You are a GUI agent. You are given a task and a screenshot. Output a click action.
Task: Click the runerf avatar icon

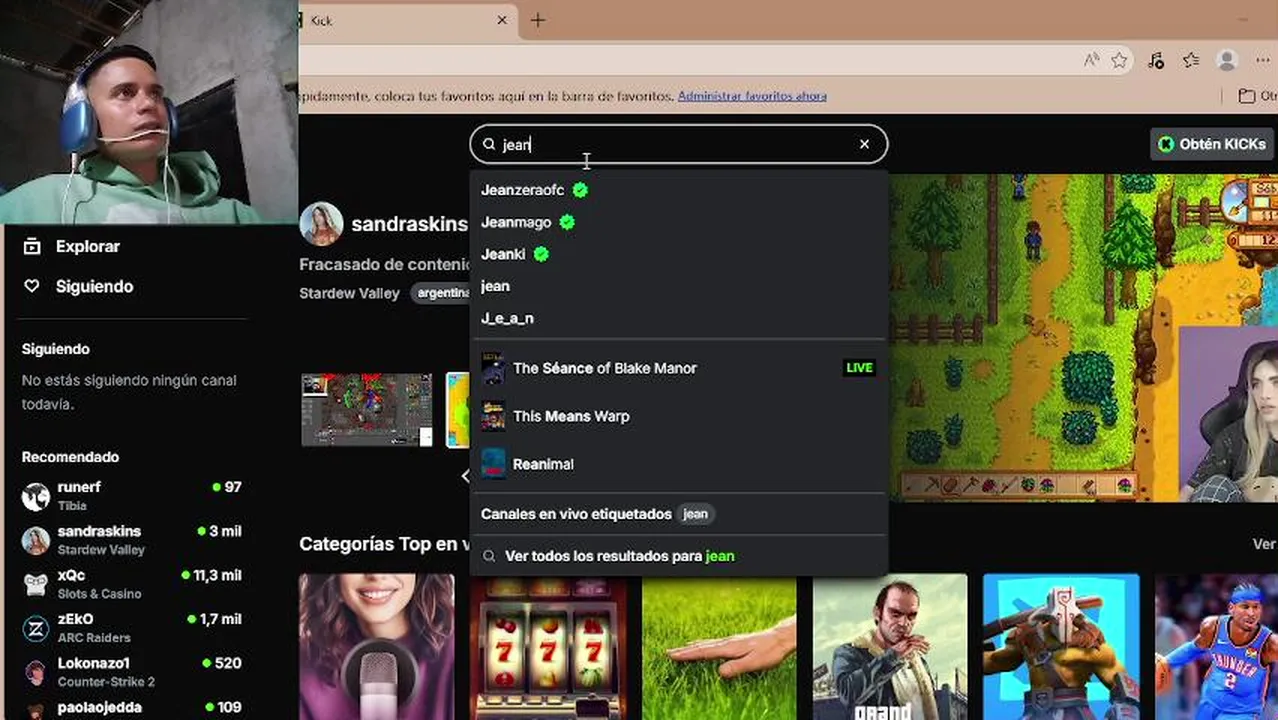(36, 497)
